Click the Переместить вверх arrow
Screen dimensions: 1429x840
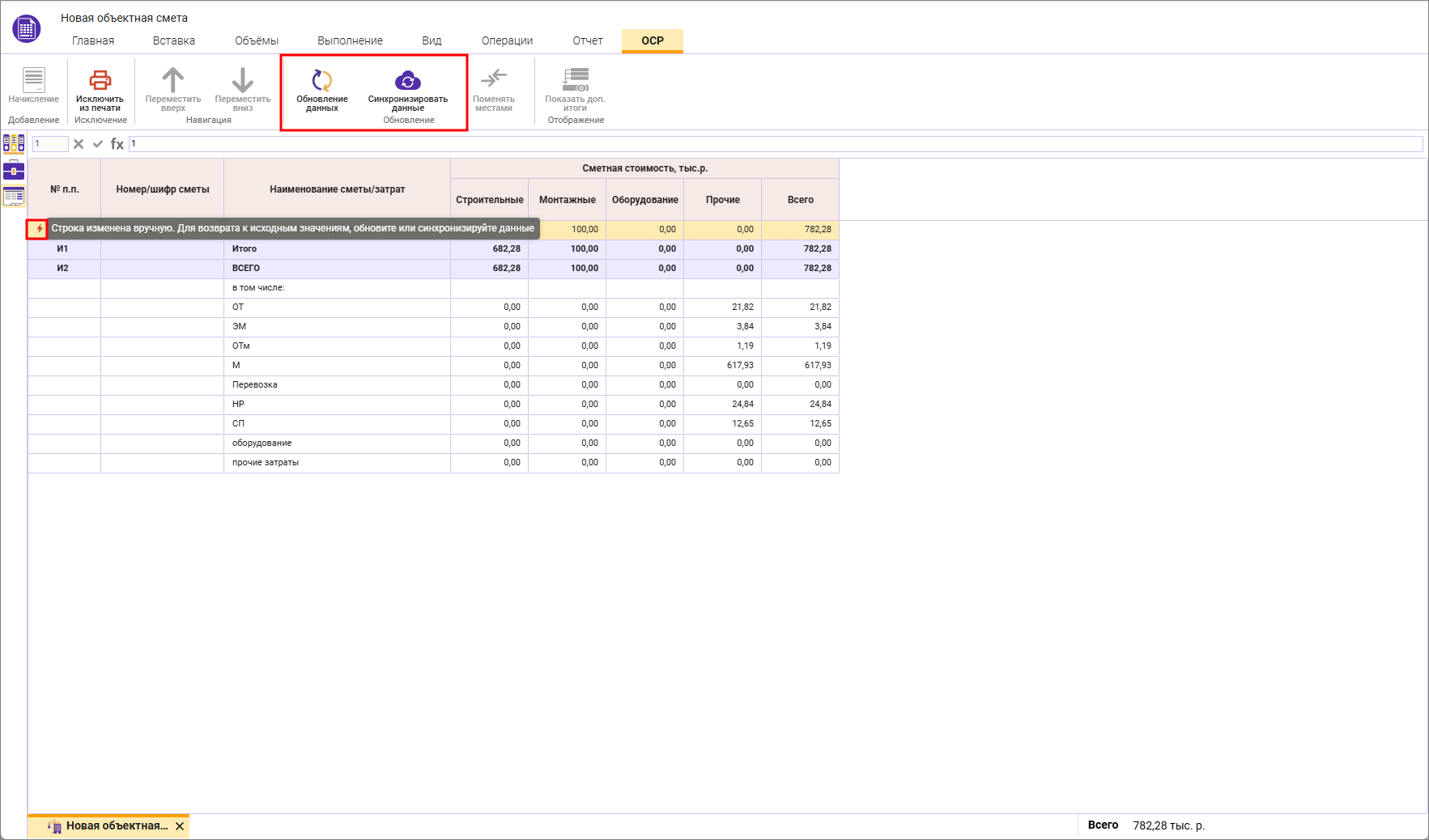click(x=172, y=80)
